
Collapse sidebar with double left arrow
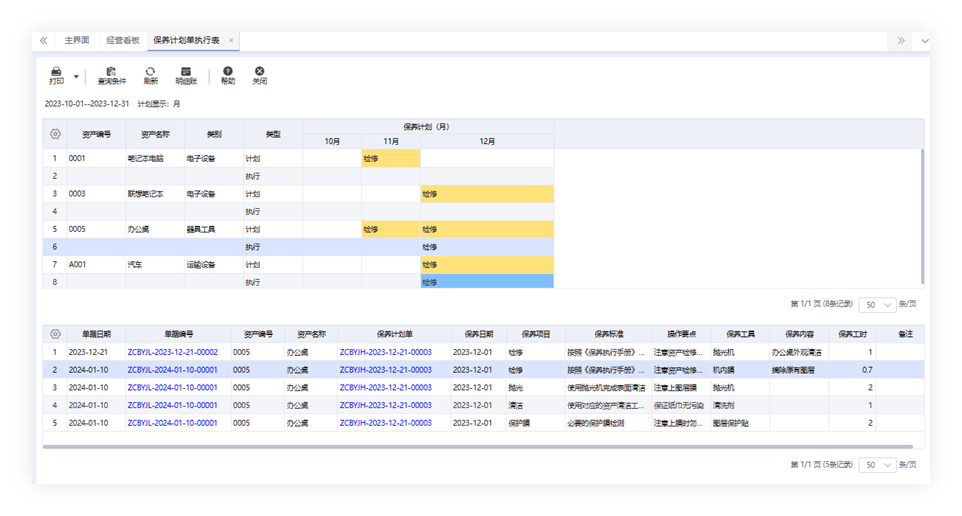[x=43, y=41]
